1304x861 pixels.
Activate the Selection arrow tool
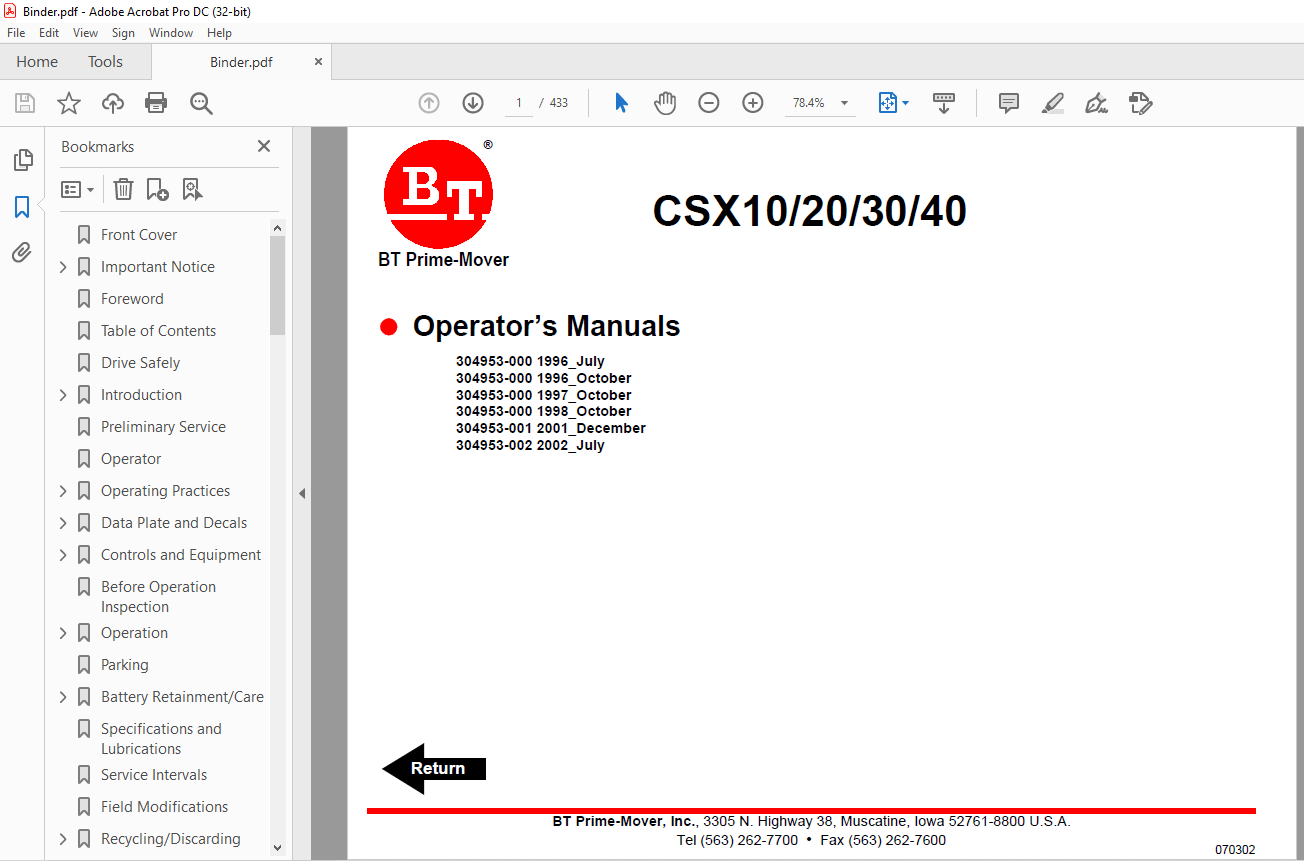pos(621,103)
